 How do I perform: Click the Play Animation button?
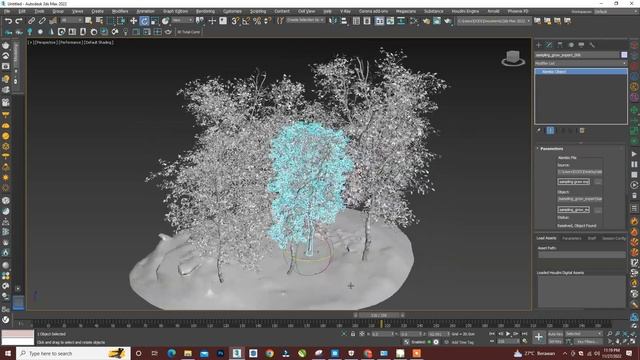pos(508,334)
